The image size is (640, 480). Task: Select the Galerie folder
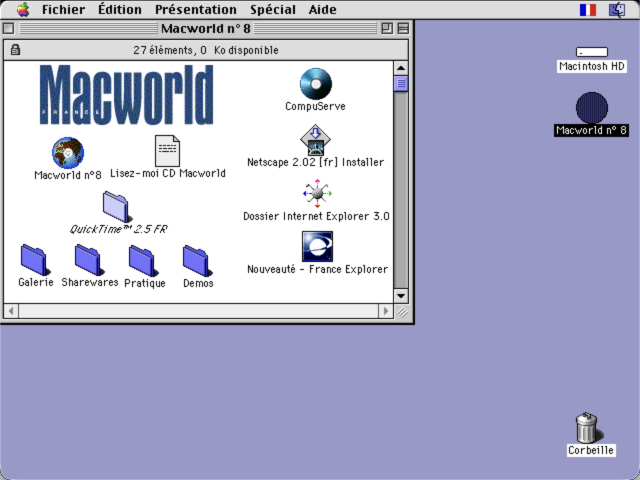click(x=35, y=260)
